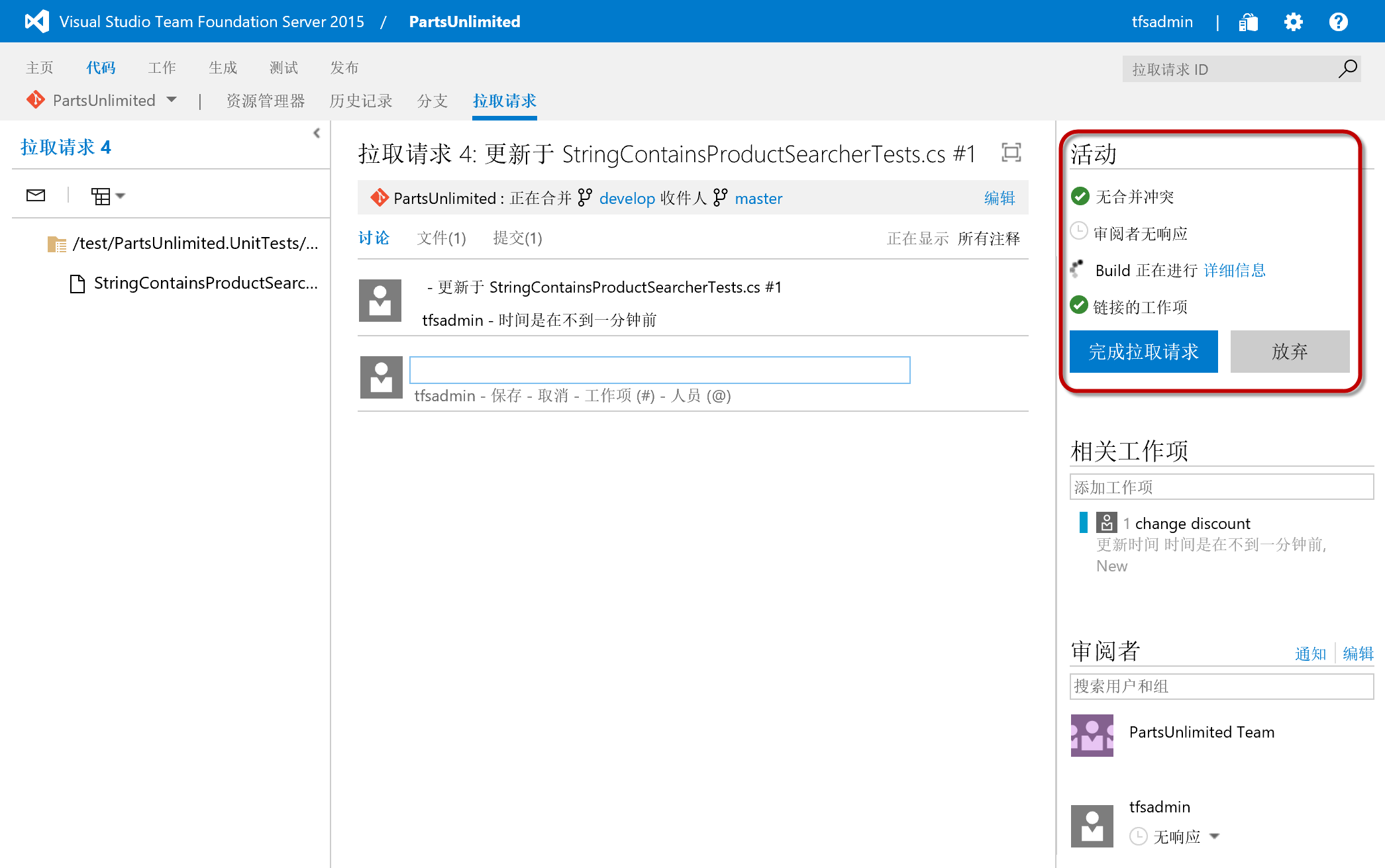Click the develop branch icon
Viewport: 1385px width, 868px height.
coord(585,197)
